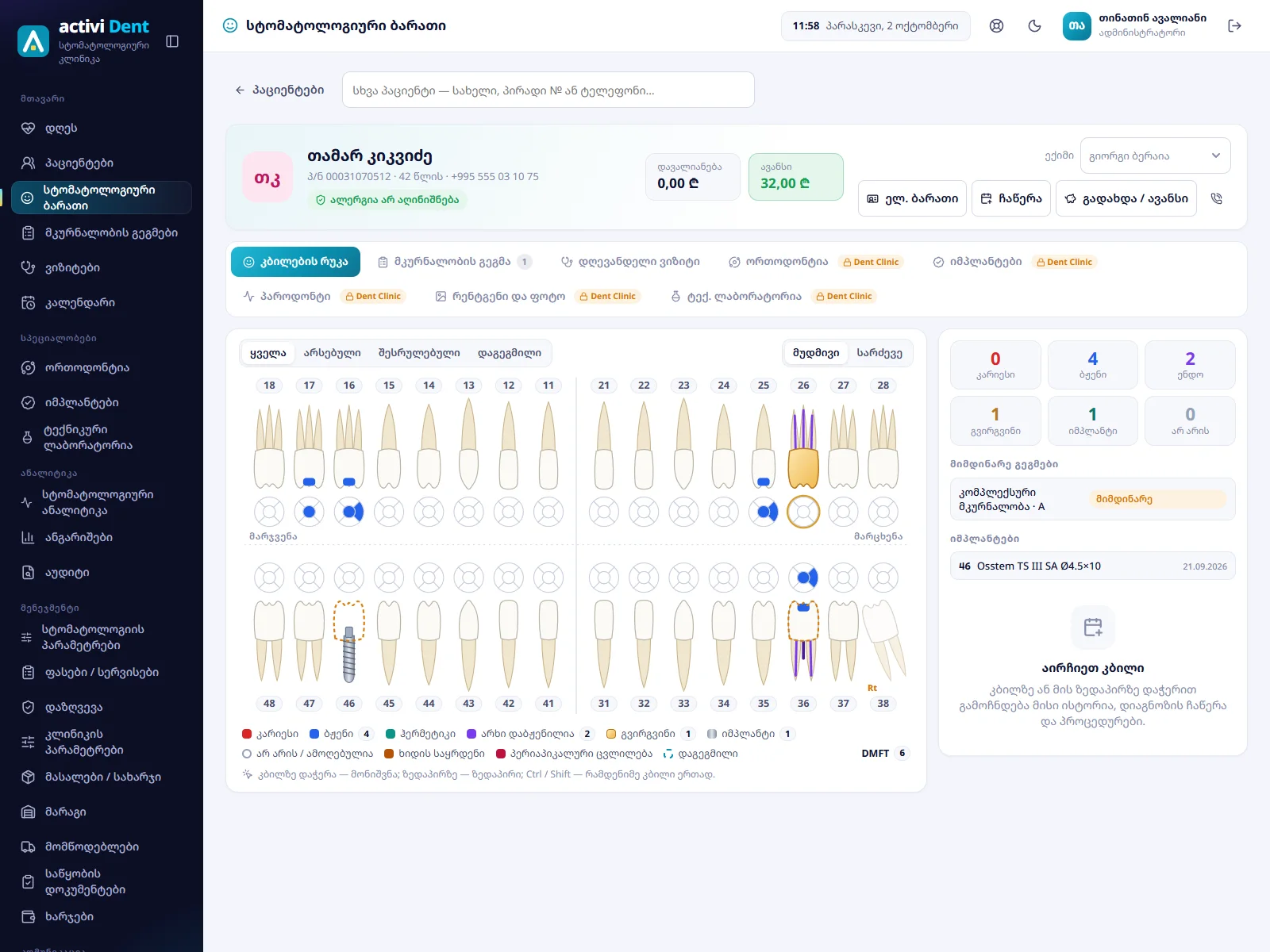Screen dimensions: 1270x952
Task: Go back to პაციენტები list
Action: tap(279, 90)
